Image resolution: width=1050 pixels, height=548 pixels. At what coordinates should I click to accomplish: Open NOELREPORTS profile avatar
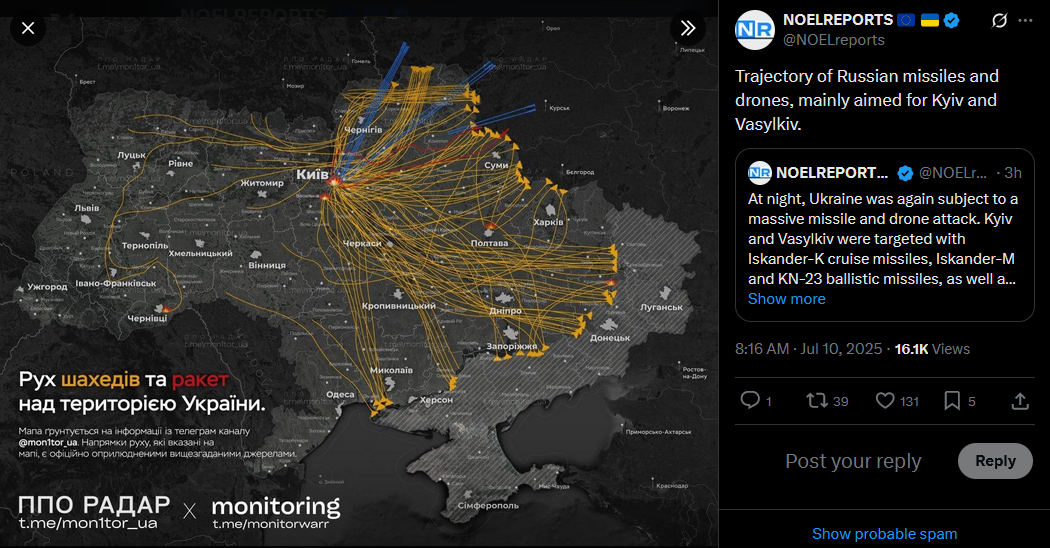pos(755,30)
